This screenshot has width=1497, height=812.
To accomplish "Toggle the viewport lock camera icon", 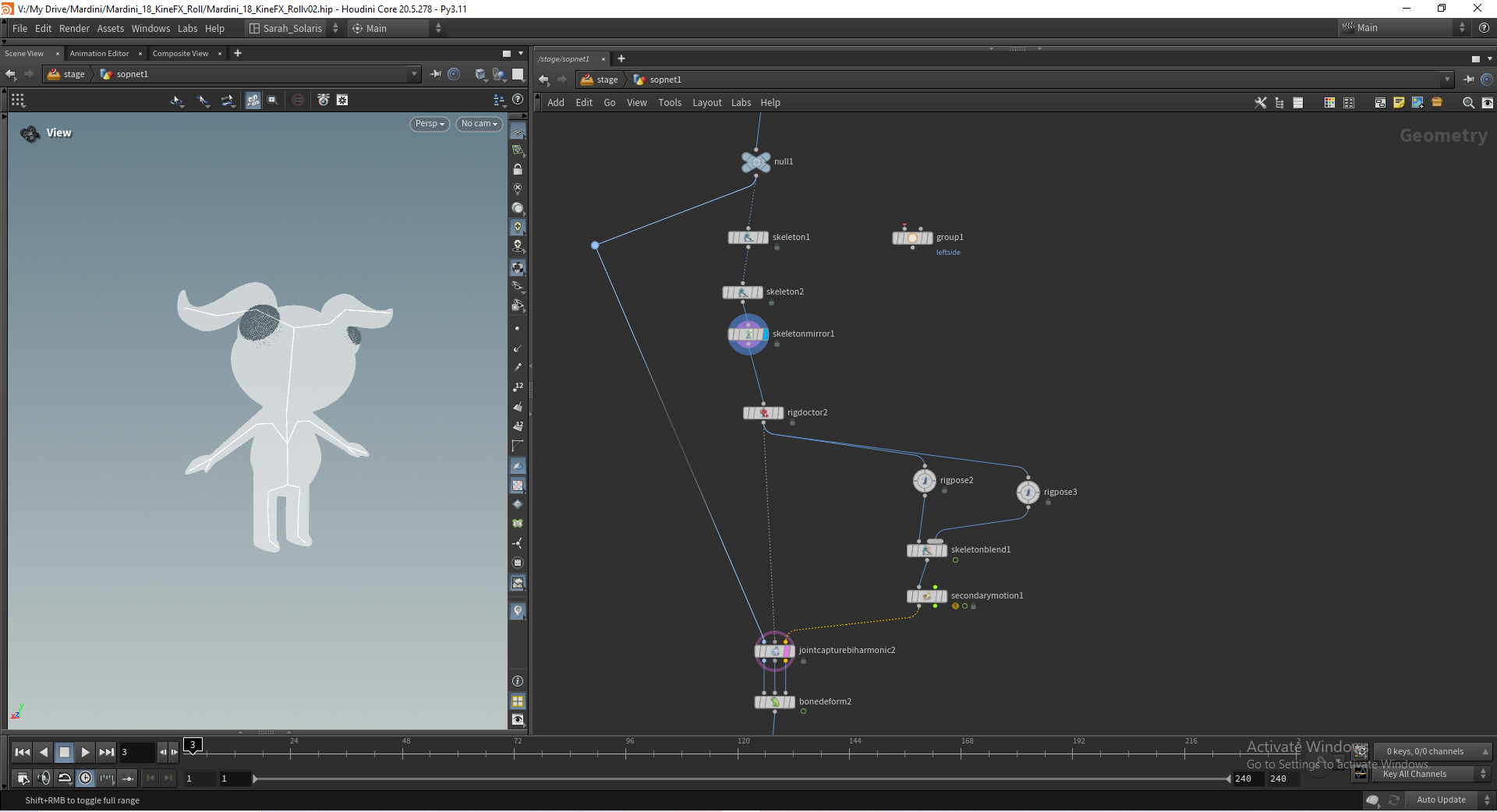I will [x=518, y=170].
